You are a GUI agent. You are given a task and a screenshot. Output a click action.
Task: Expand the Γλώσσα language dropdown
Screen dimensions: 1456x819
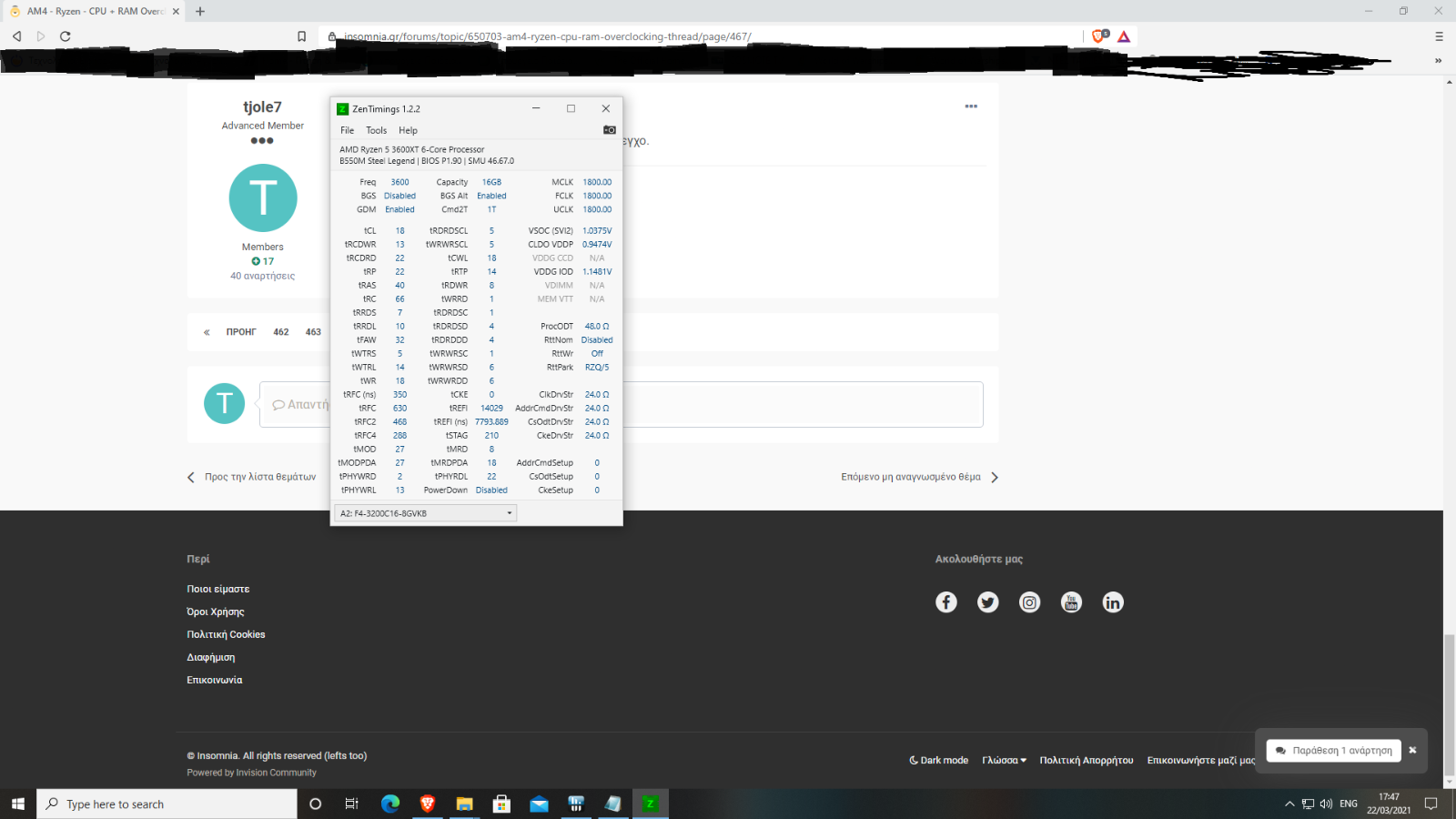click(x=1004, y=760)
